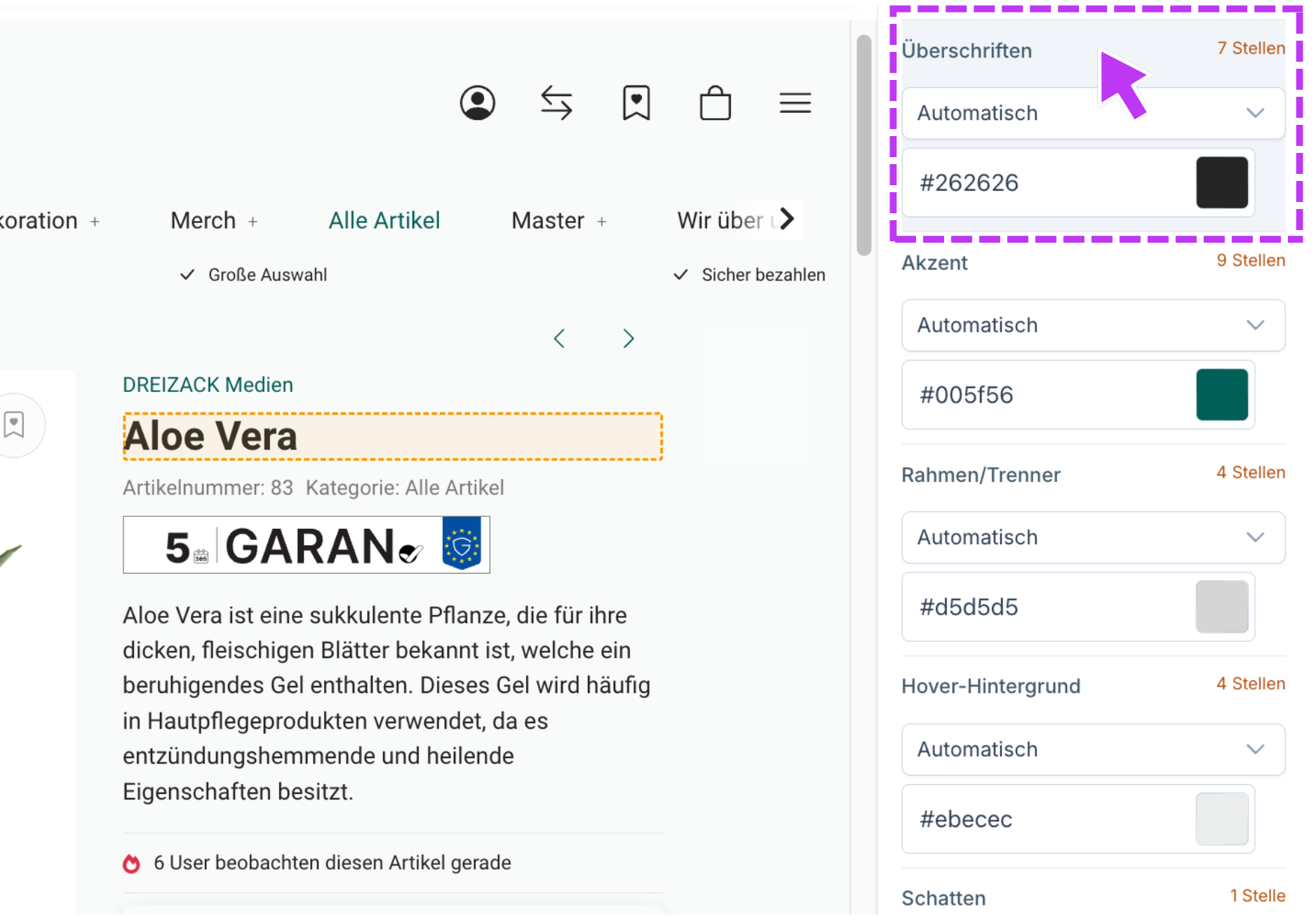Open the wishlist bookmark icon in header

tap(636, 103)
